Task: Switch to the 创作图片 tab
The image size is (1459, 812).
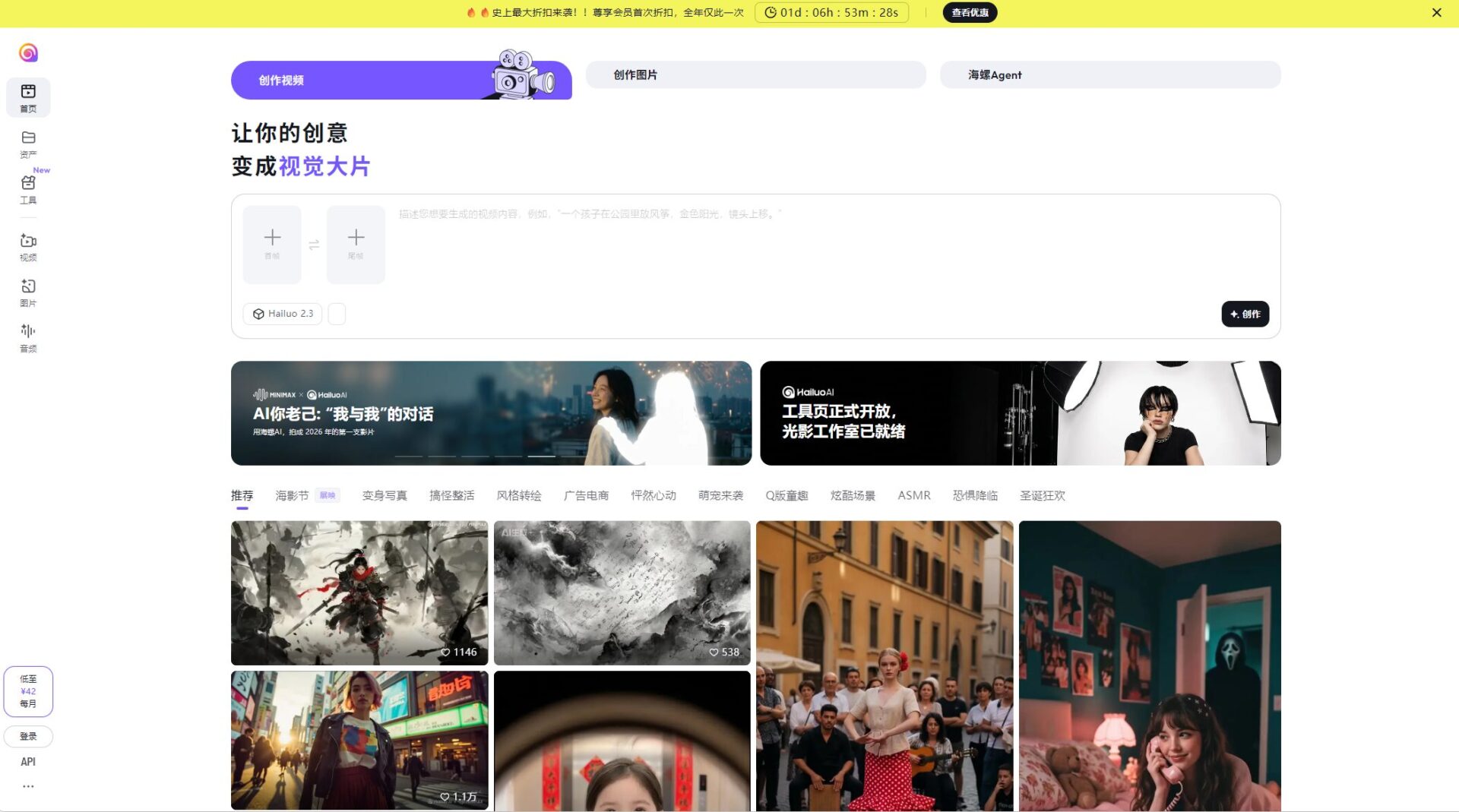Action: pos(755,74)
